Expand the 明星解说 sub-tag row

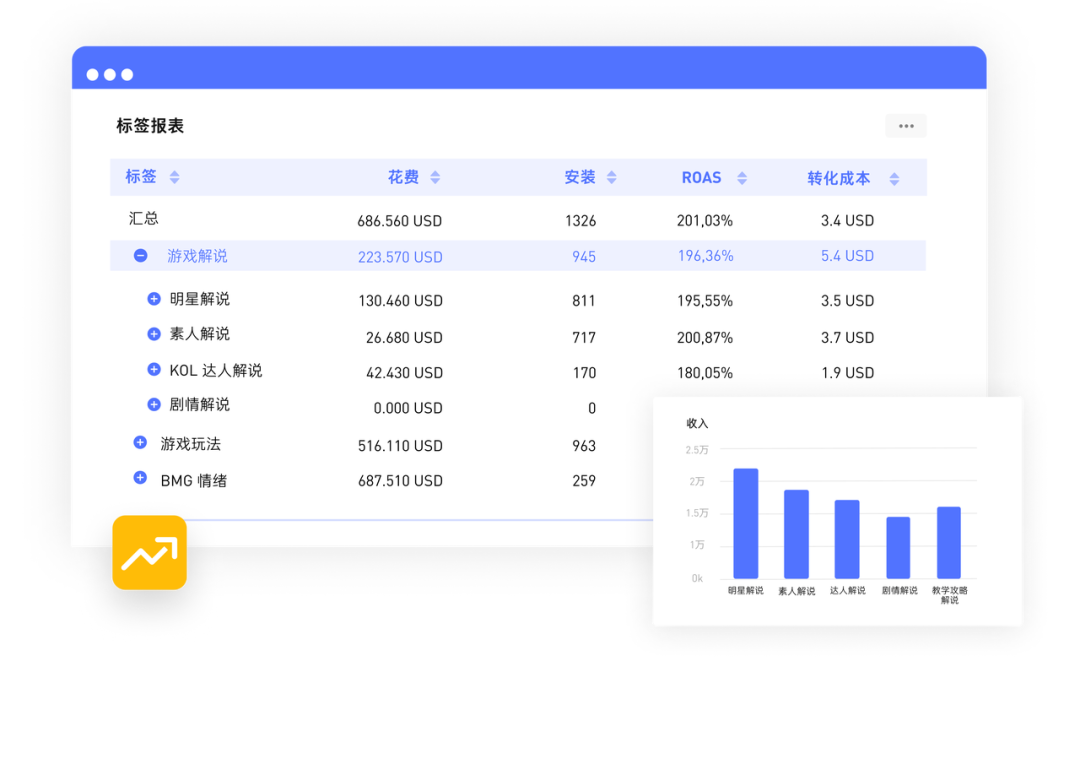pyautogui.click(x=153, y=300)
